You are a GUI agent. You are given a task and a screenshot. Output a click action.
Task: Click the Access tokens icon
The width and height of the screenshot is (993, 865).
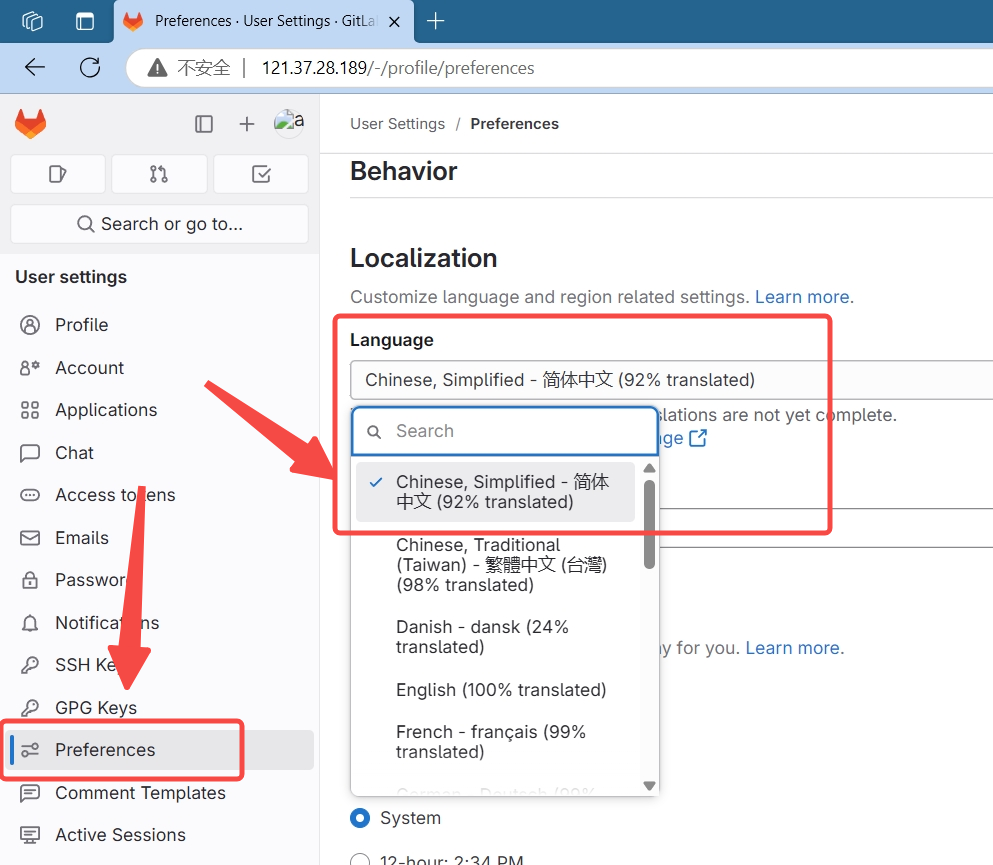(x=30, y=495)
